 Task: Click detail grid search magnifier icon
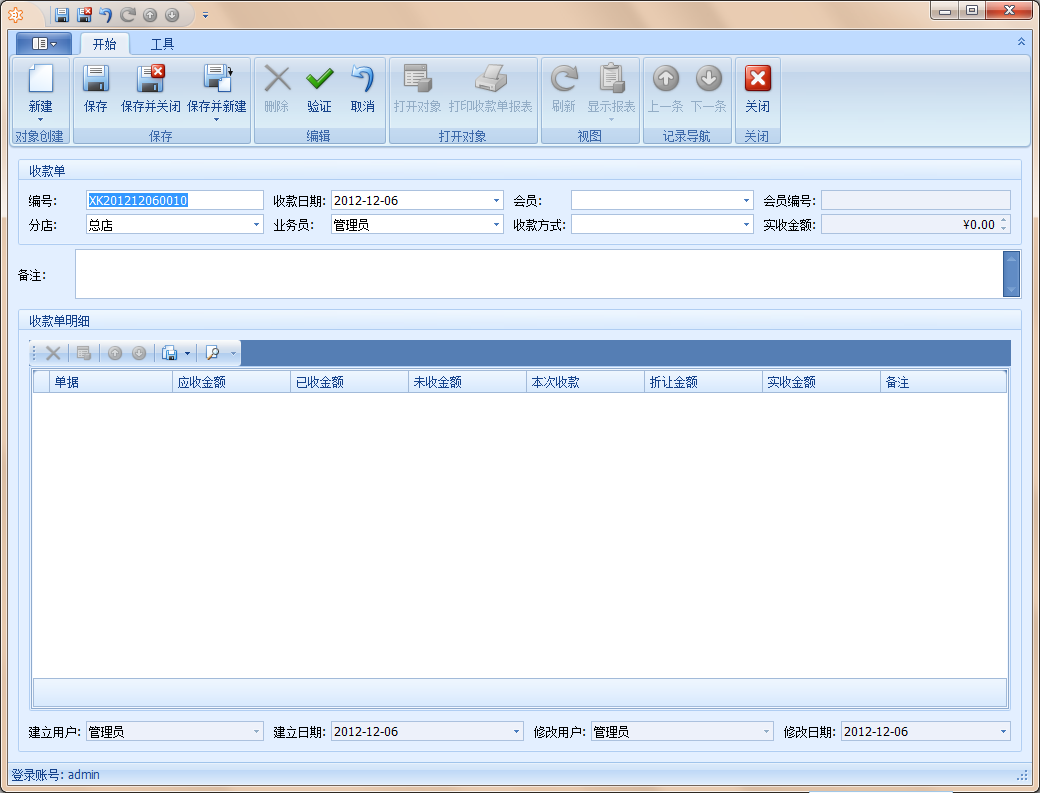click(x=212, y=353)
